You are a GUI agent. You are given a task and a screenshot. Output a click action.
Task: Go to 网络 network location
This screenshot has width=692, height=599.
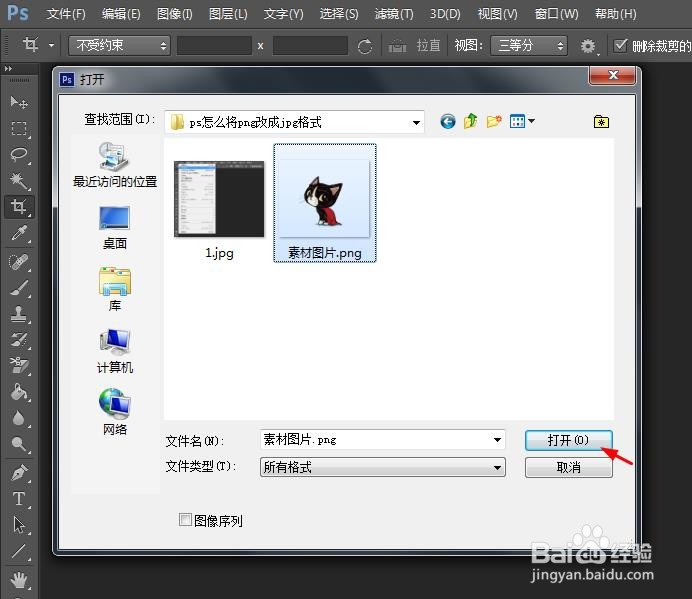click(115, 412)
